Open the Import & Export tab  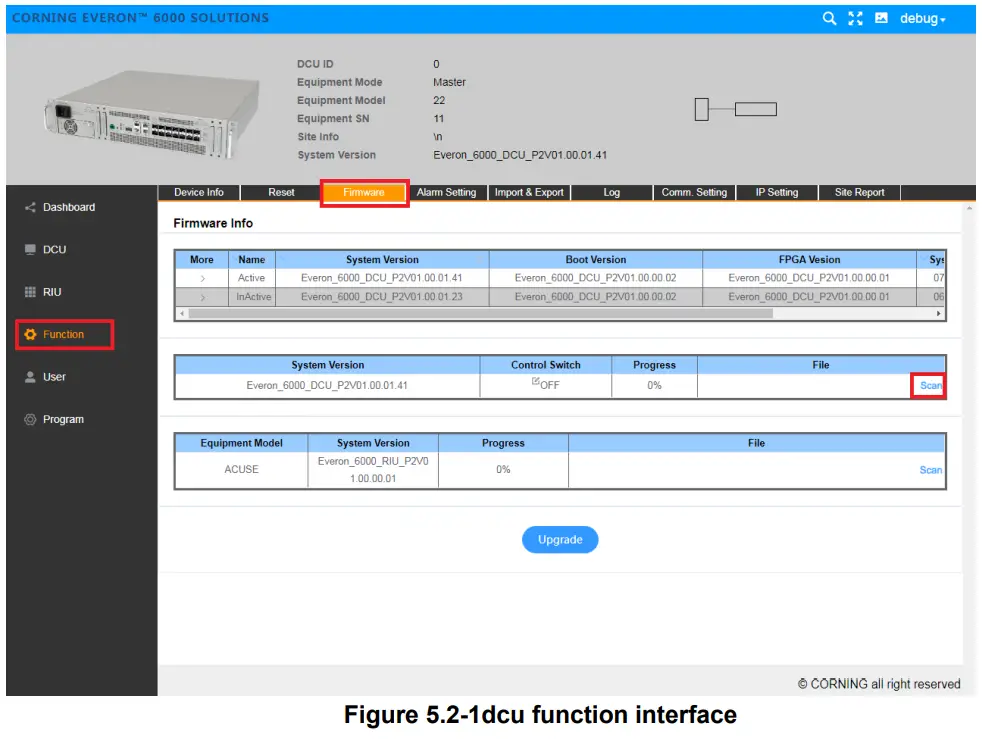point(529,192)
